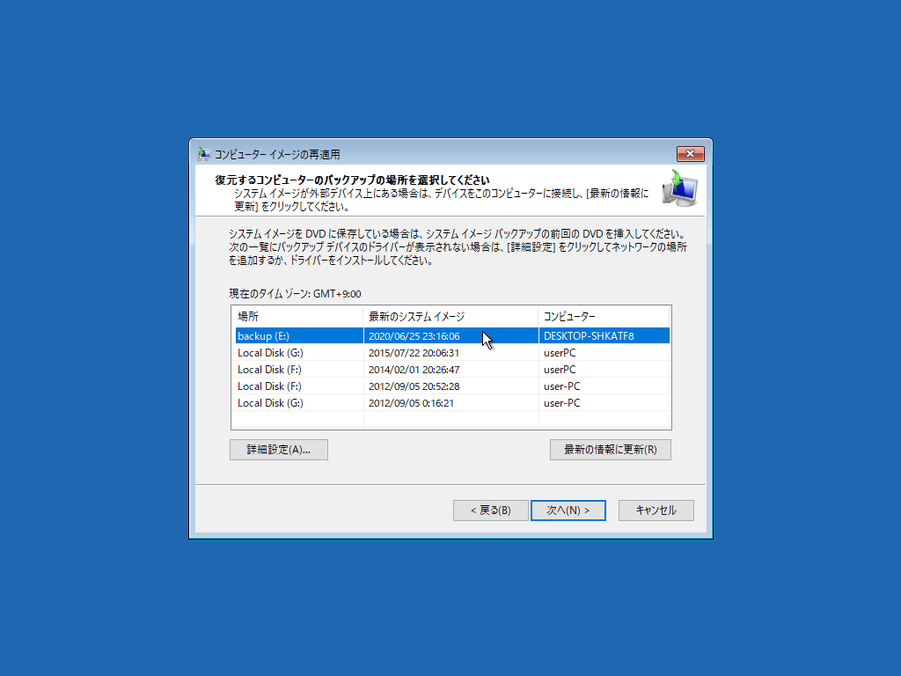901x676 pixels.
Task: Select Local Disk (F:) dated 2014/02/01
Action: tap(452, 369)
